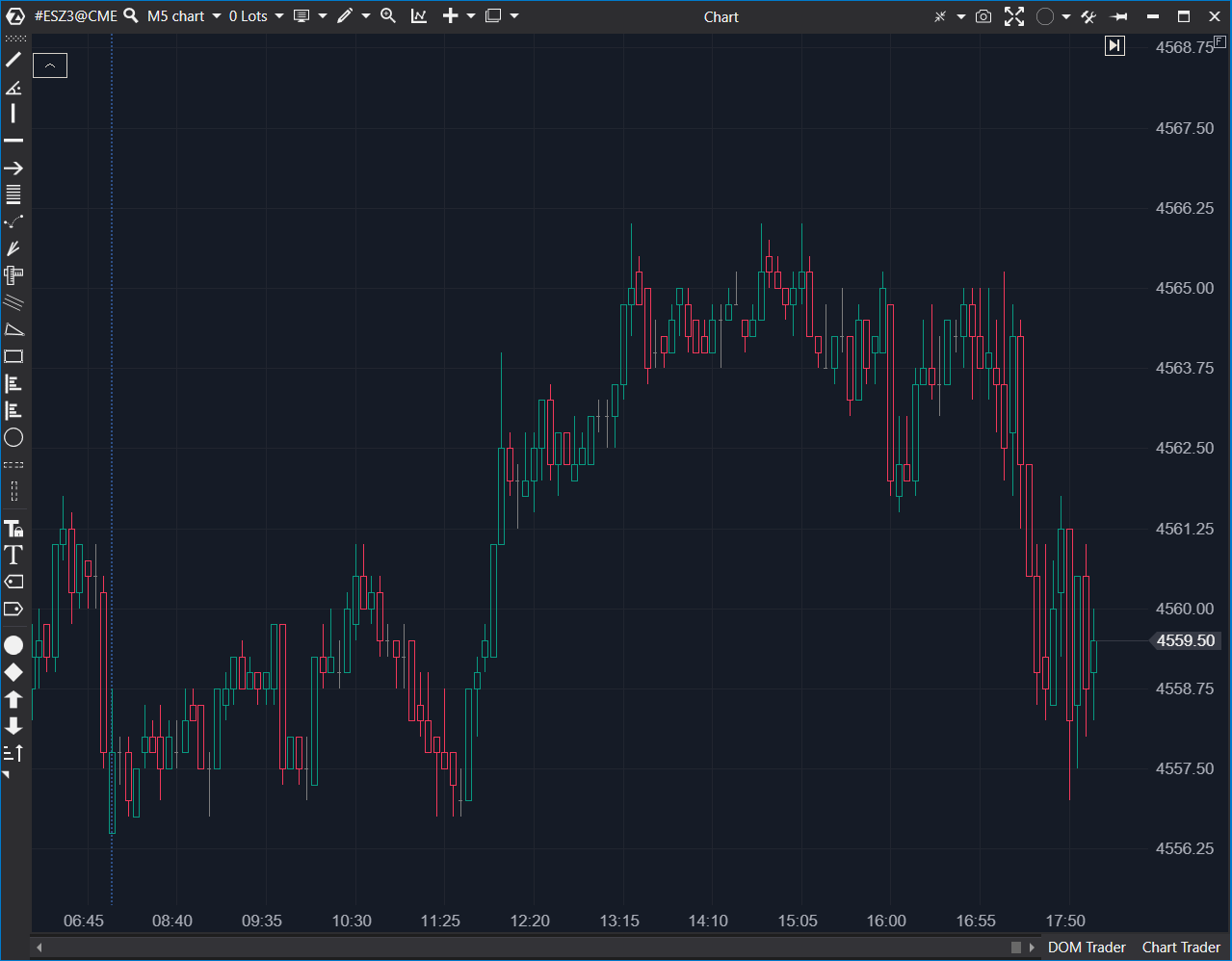
Task: Select the rectangle shape tool
Action: tap(13, 356)
